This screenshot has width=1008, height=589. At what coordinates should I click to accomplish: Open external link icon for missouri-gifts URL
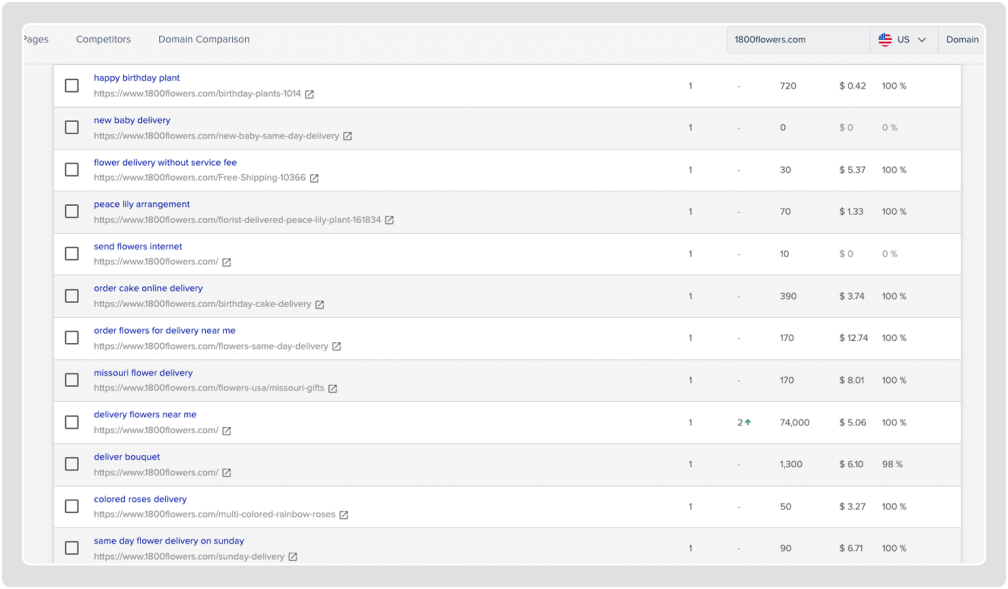pos(333,389)
